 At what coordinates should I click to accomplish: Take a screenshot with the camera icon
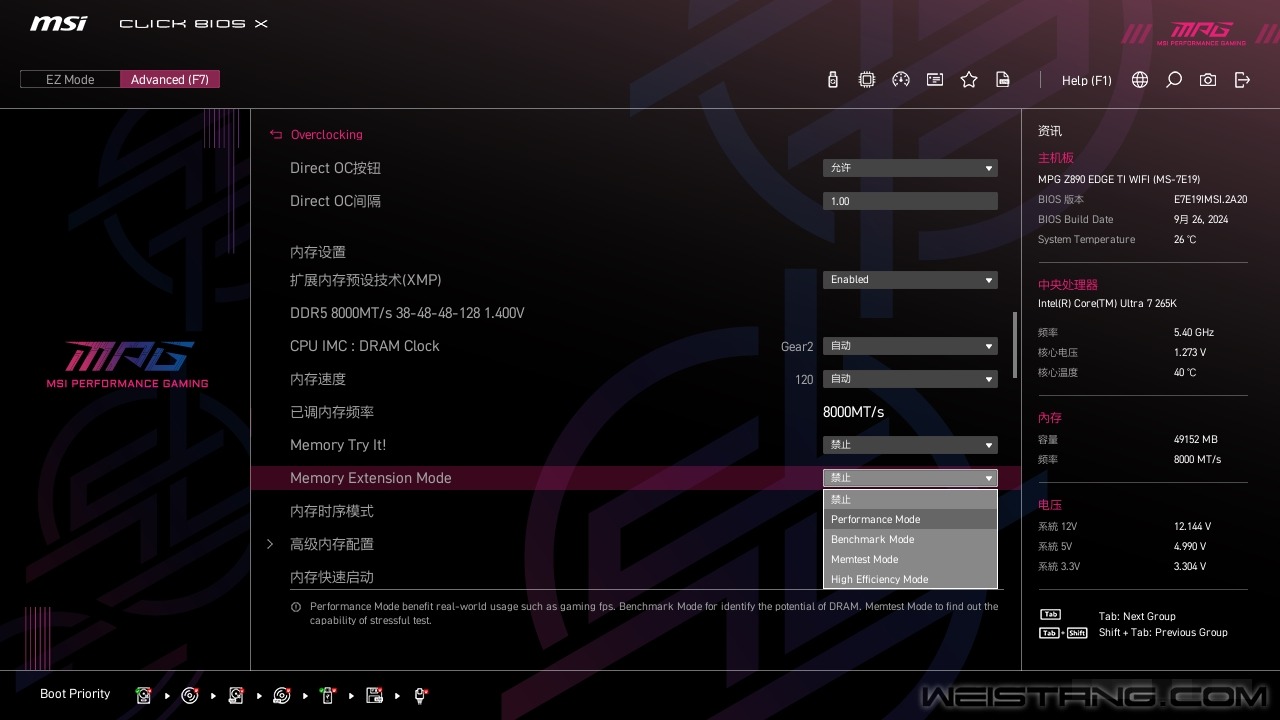click(1208, 80)
